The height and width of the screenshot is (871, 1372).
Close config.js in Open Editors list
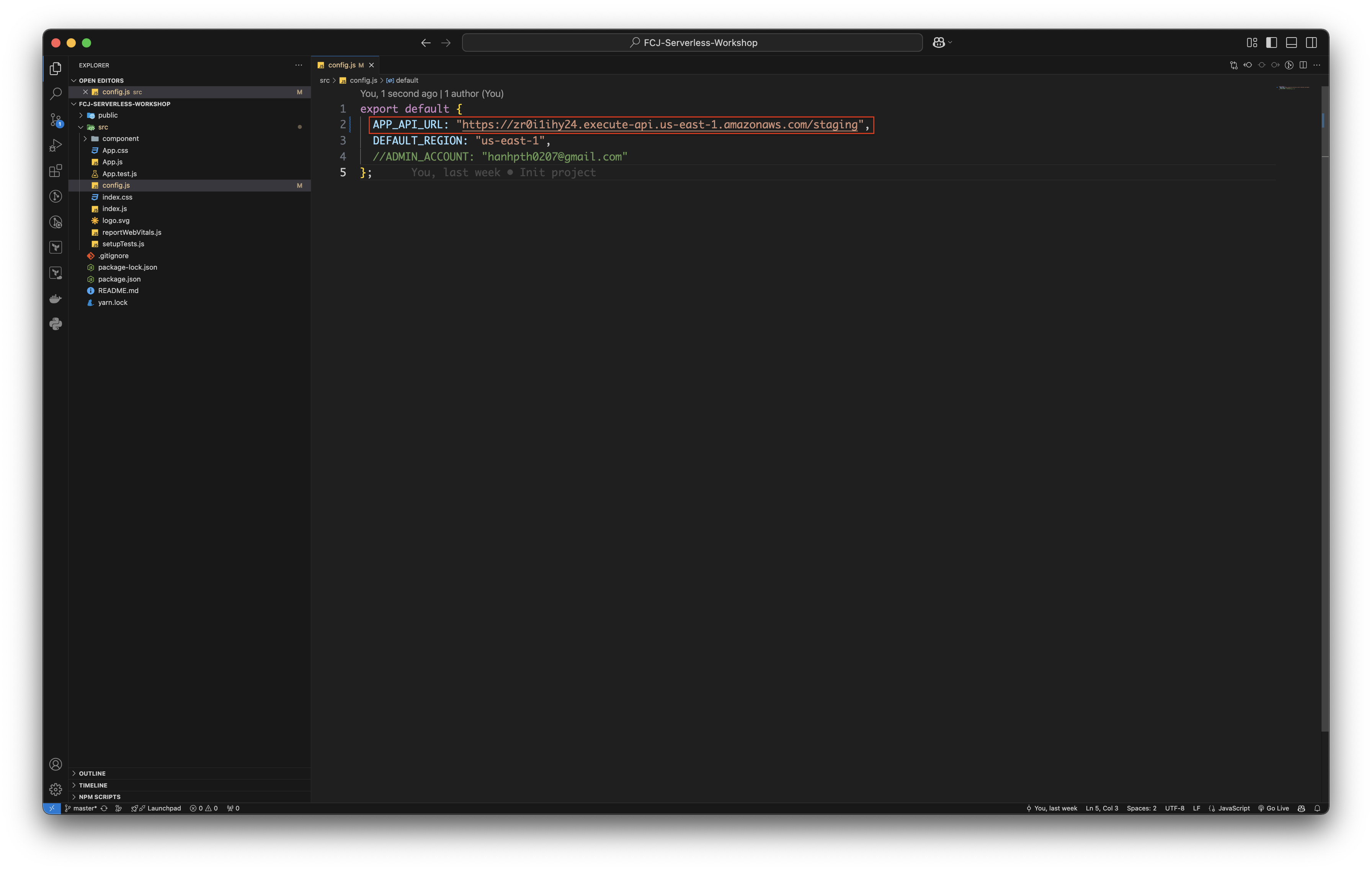coord(85,92)
